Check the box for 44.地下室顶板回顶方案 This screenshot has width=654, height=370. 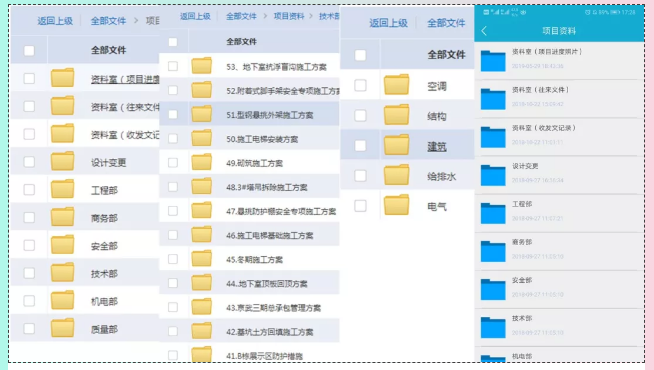pos(173,283)
